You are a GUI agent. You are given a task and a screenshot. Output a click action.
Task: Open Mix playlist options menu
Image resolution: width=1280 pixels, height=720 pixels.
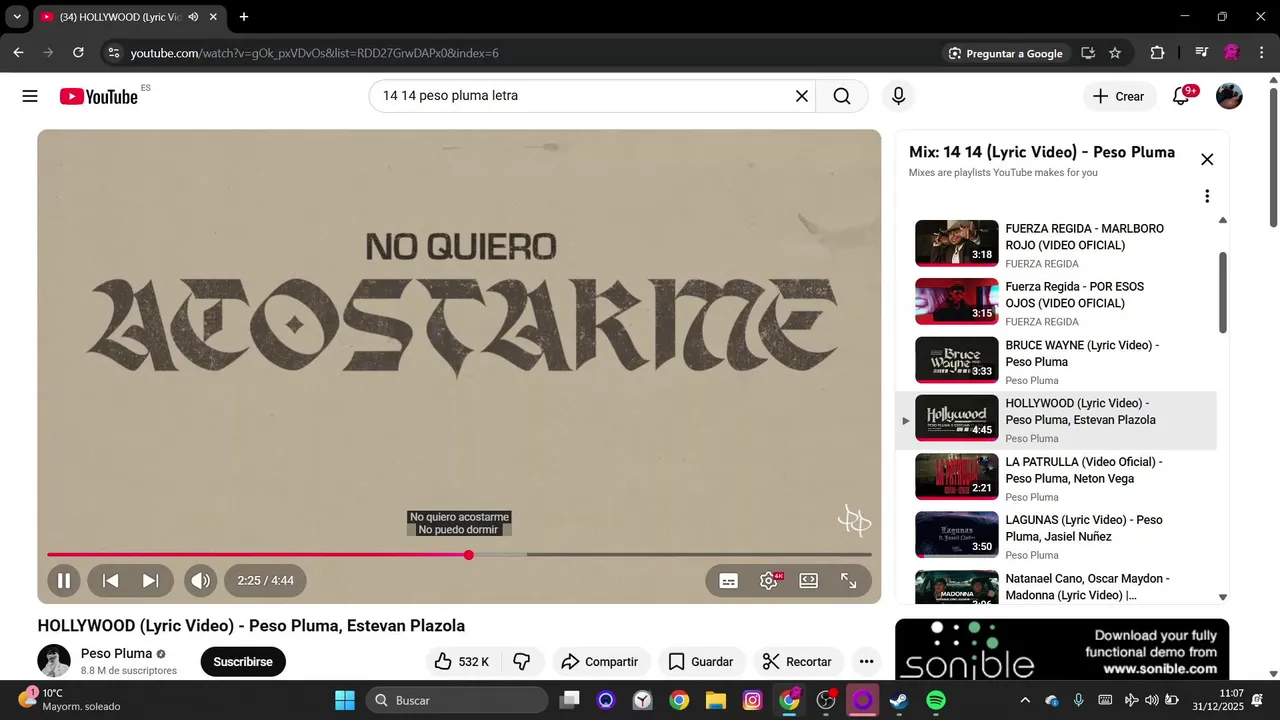pyautogui.click(x=1207, y=196)
